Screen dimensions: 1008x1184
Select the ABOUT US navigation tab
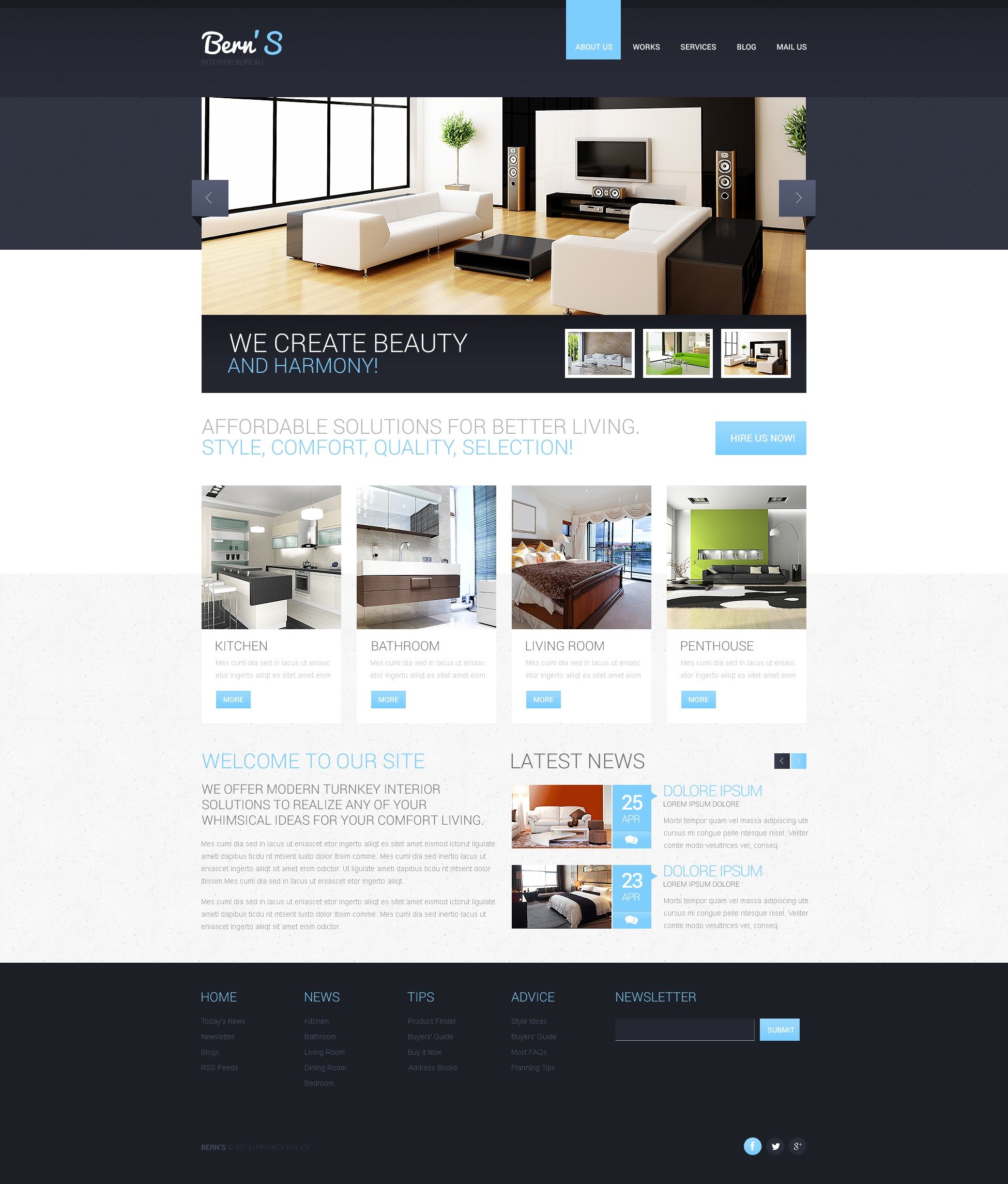click(x=591, y=46)
